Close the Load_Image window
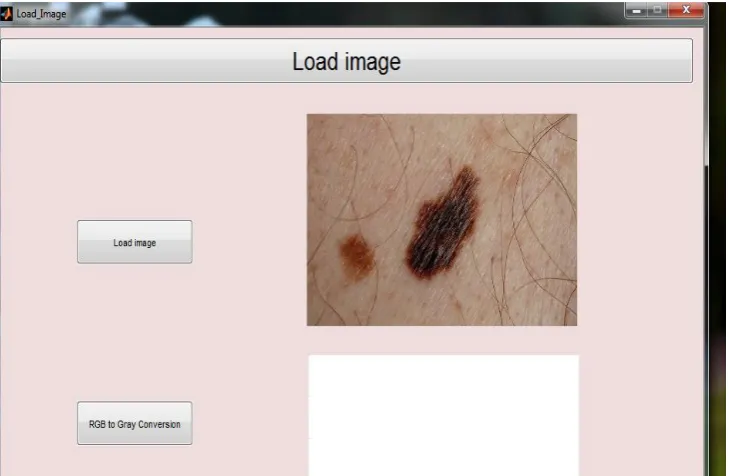The image size is (729, 476). click(x=686, y=10)
